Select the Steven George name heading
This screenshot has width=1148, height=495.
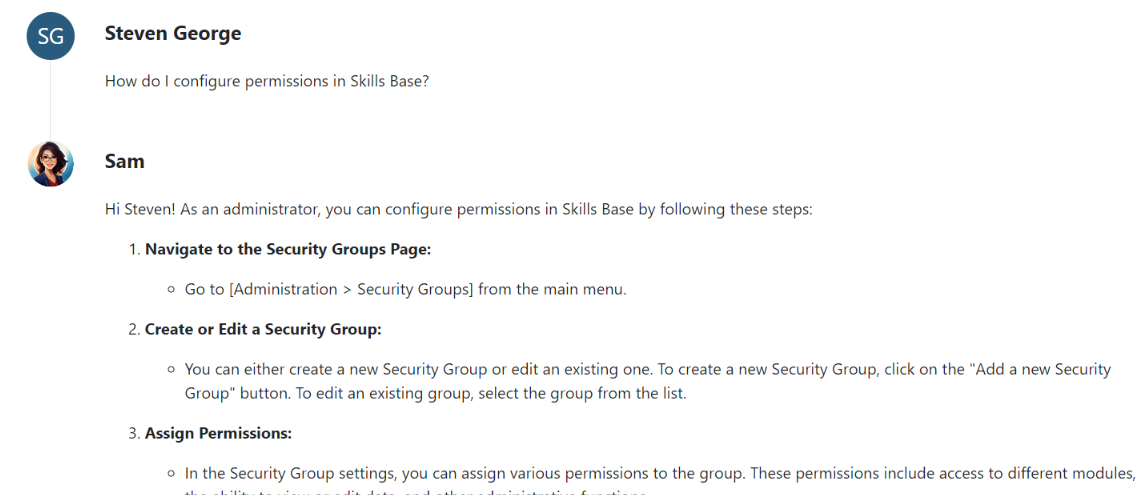click(x=173, y=33)
